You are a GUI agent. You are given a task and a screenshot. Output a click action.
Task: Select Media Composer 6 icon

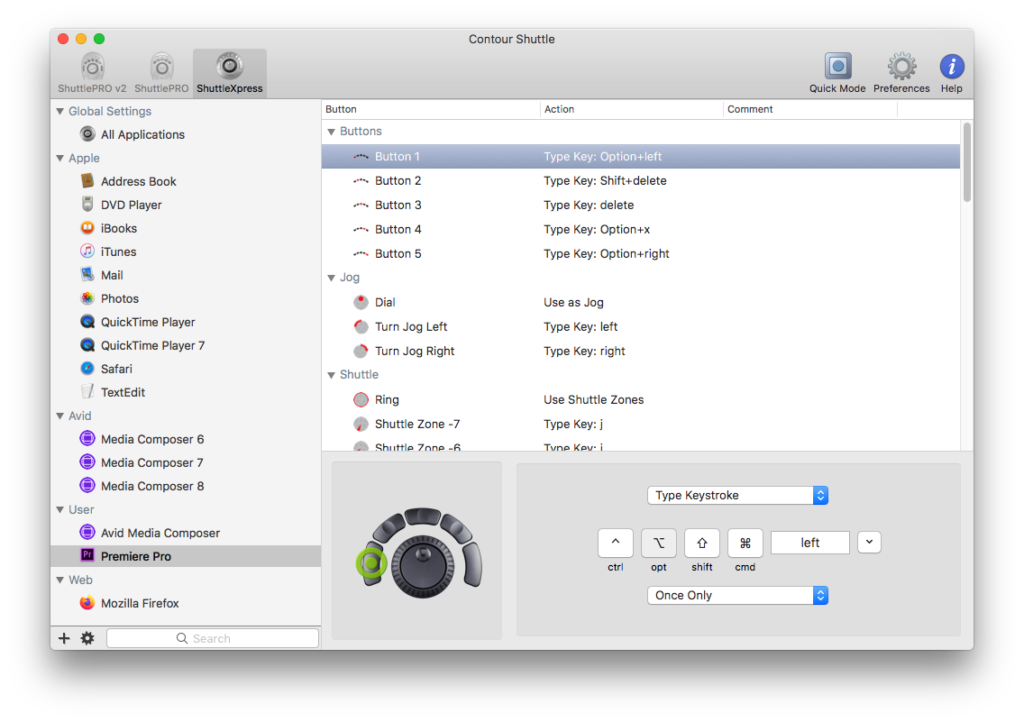click(88, 439)
